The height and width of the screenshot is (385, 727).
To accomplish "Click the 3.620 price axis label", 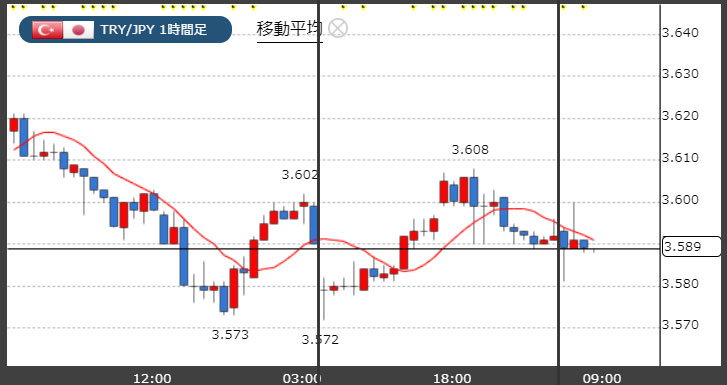I will pos(680,116).
